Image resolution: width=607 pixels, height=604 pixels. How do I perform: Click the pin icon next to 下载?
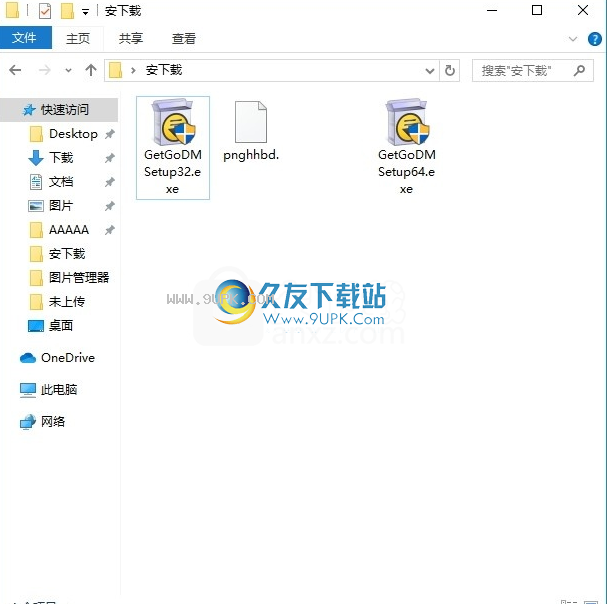110,158
